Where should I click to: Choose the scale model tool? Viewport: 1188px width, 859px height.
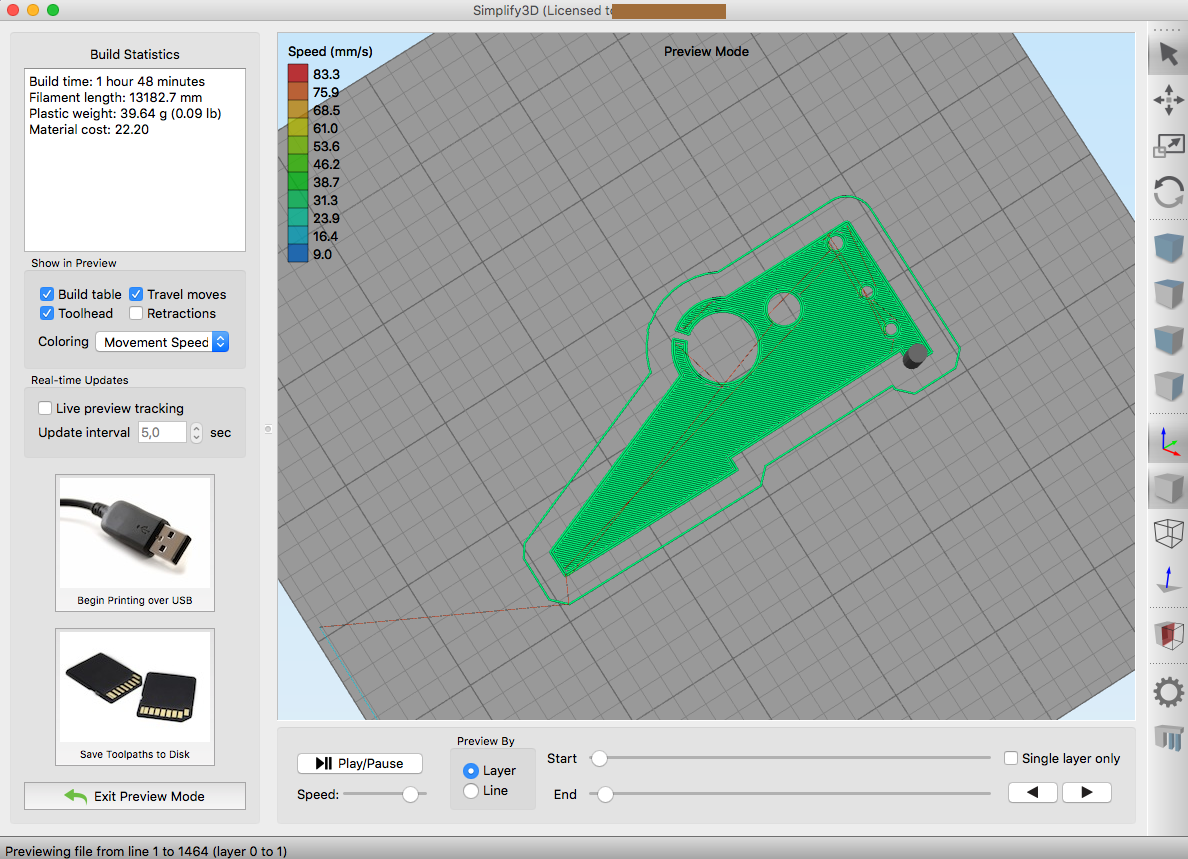[x=1167, y=145]
